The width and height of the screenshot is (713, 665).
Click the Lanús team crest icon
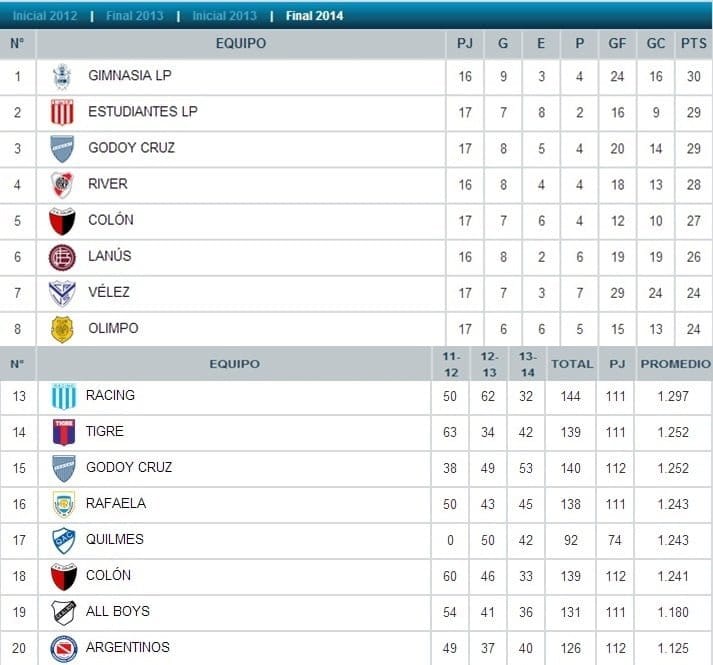tap(62, 257)
